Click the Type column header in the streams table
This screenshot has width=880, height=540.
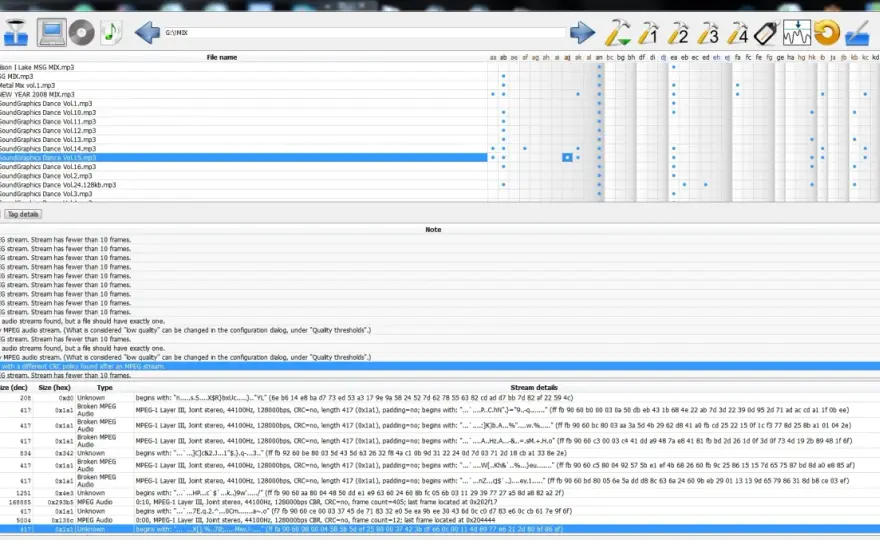coord(104,387)
